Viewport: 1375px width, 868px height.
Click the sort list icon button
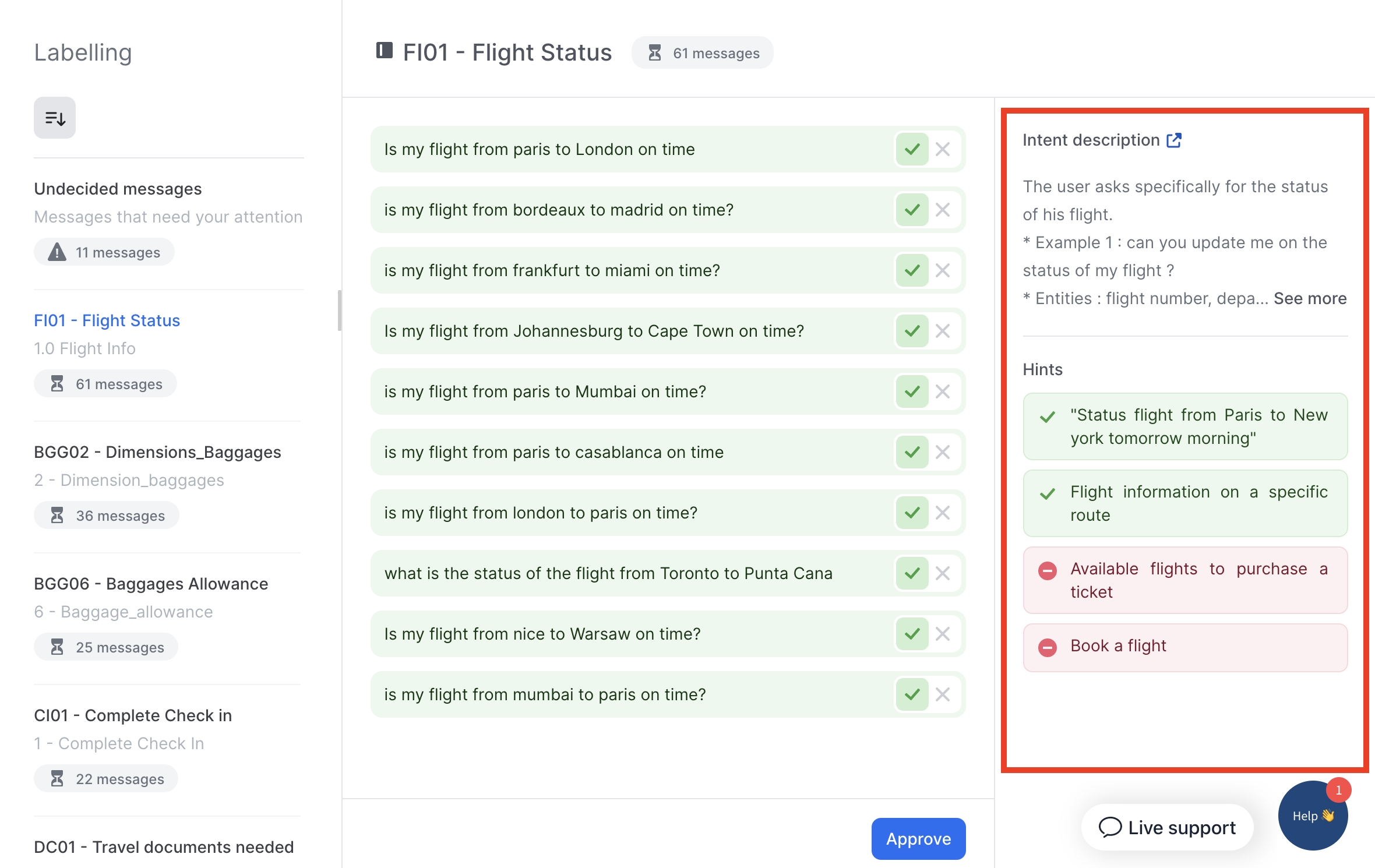pos(55,118)
